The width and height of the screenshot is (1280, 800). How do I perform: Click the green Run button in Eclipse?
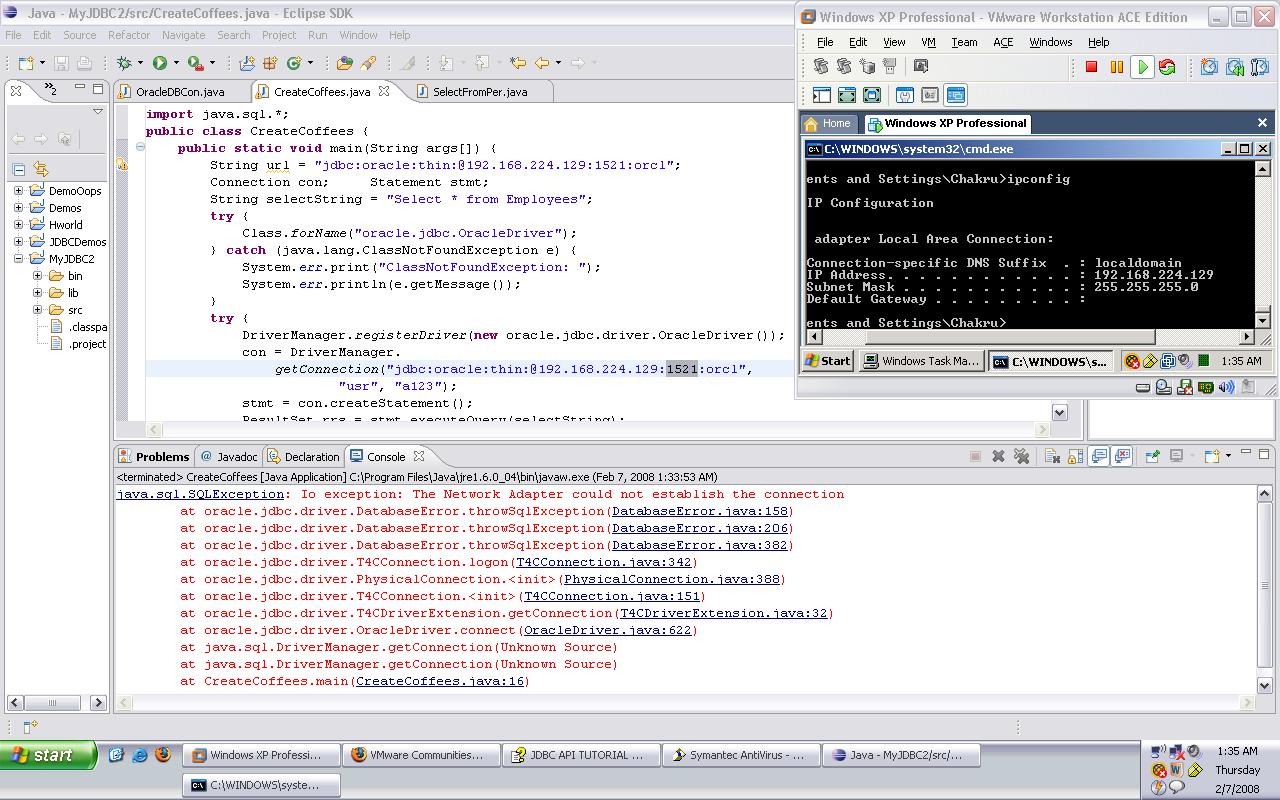[x=160, y=63]
